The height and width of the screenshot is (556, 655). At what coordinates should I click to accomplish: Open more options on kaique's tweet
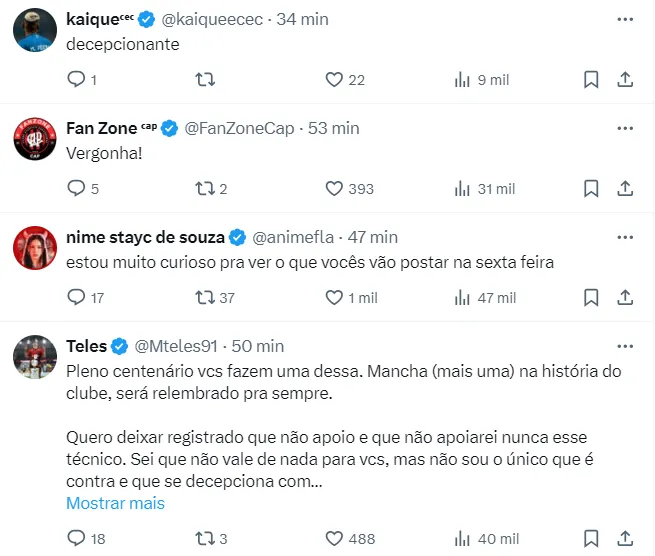625,19
